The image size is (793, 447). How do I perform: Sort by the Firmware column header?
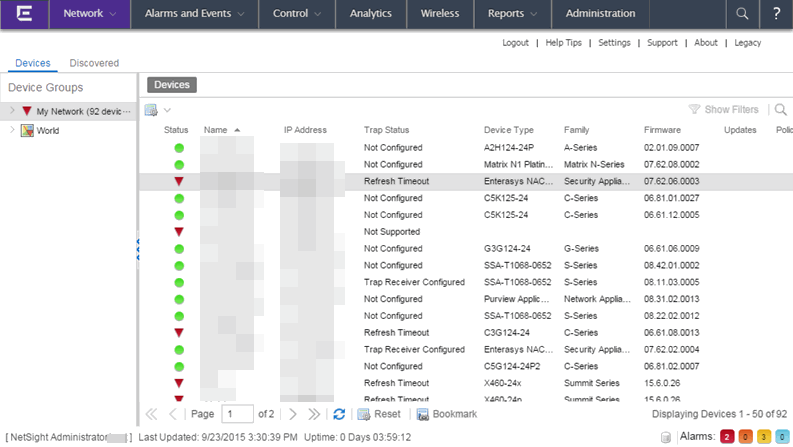click(x=662, y=130)
